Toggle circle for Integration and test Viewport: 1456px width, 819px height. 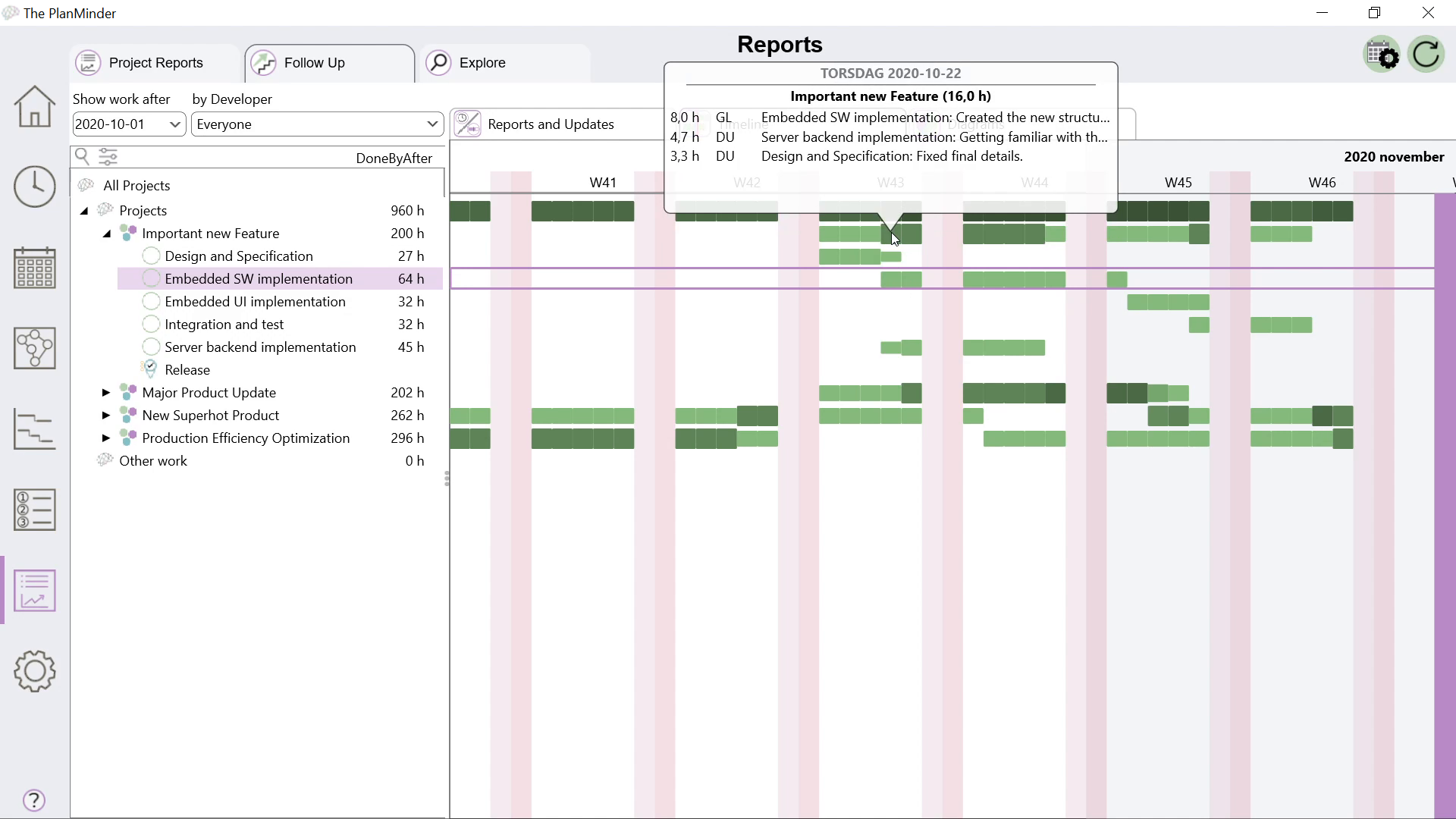[x=151, y=325]
